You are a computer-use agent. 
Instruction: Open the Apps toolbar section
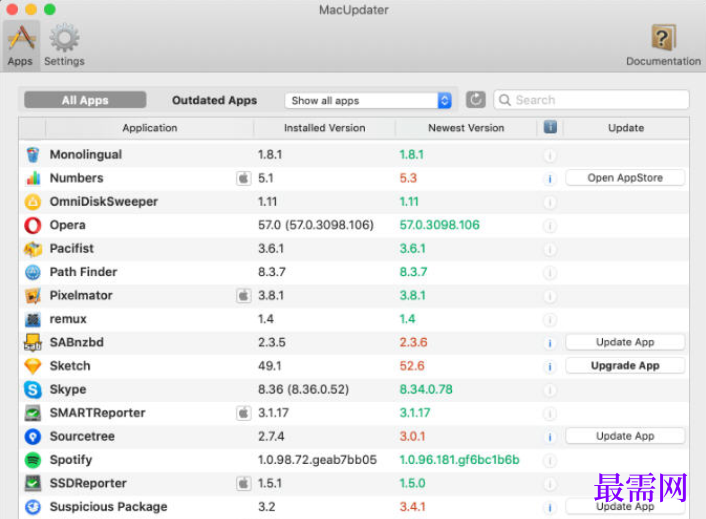[21, 45]
